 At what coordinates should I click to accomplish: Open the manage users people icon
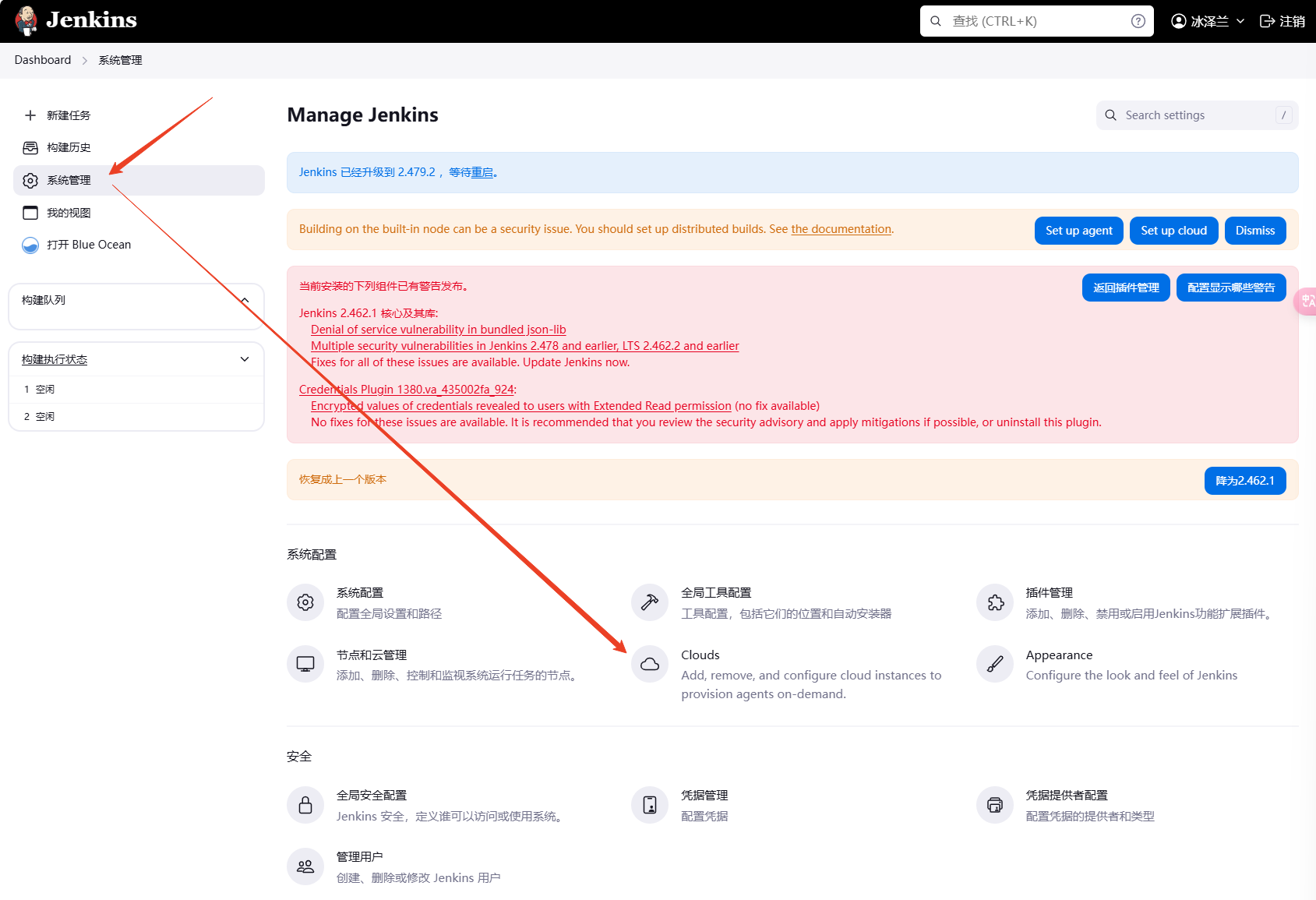305,866
